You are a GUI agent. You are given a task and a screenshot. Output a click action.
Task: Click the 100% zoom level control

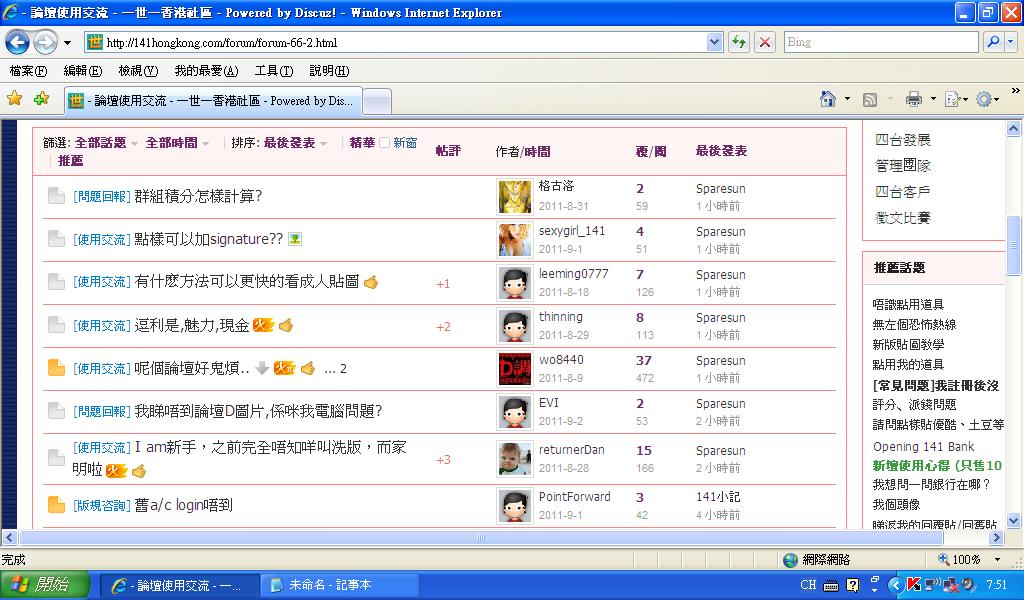click(966, 560)
